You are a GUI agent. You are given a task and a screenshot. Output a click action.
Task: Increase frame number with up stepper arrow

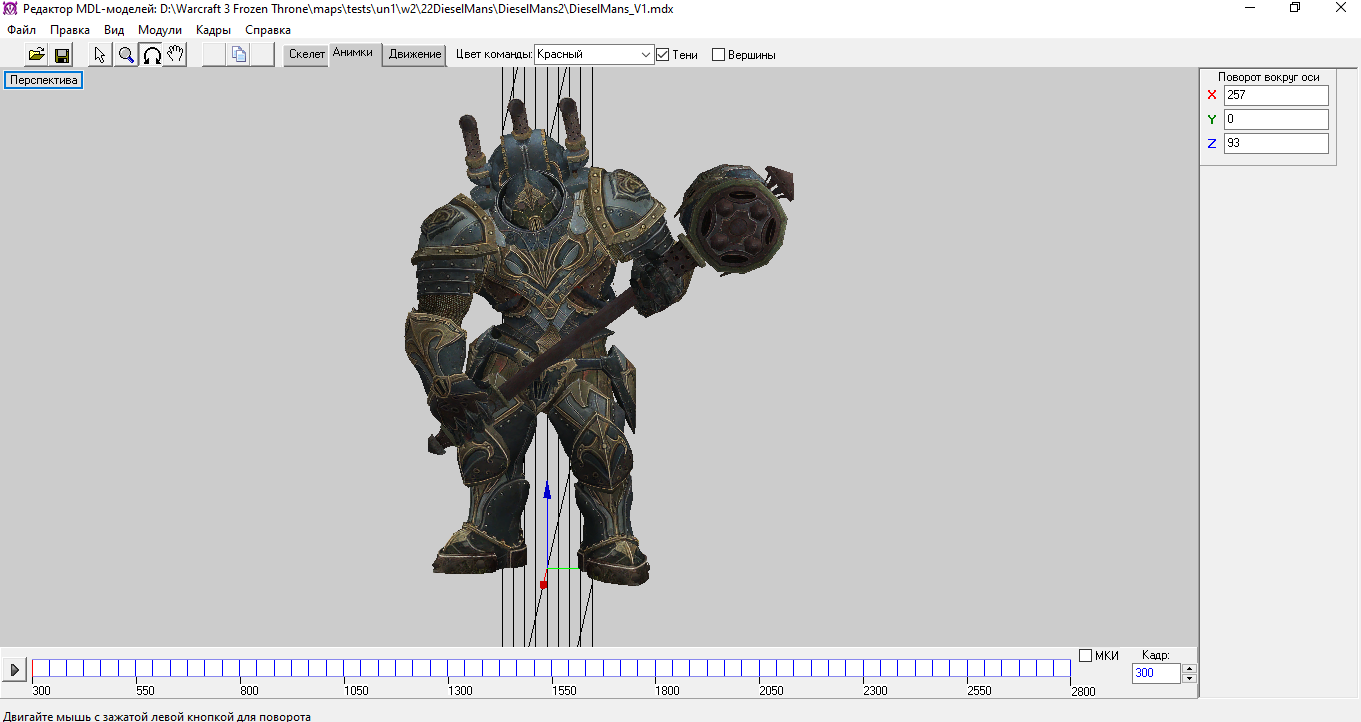1189,668
